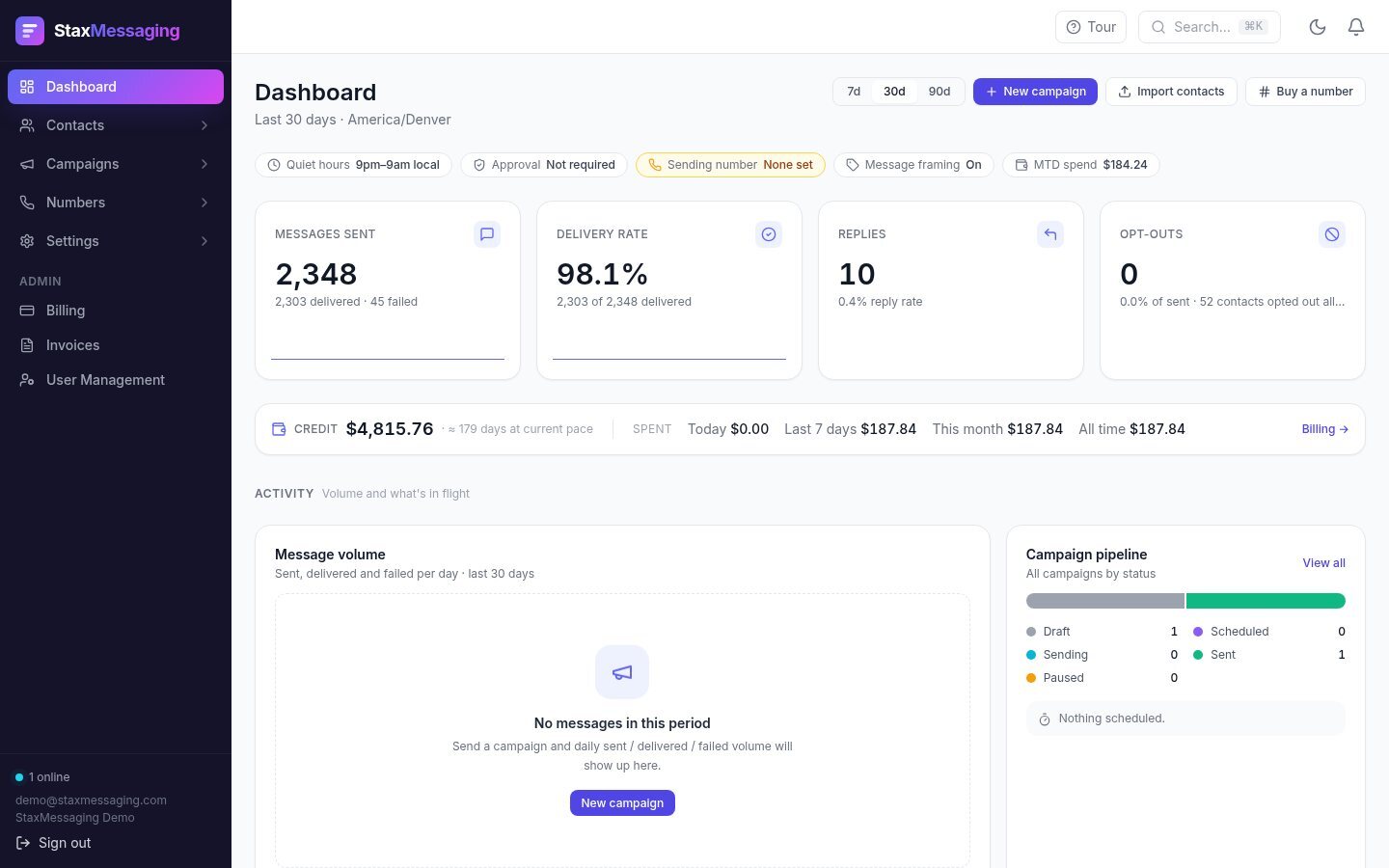Viewport: 1389px width, 868px height.
Task: Open the View all campaigns link
Action: 1323,563
